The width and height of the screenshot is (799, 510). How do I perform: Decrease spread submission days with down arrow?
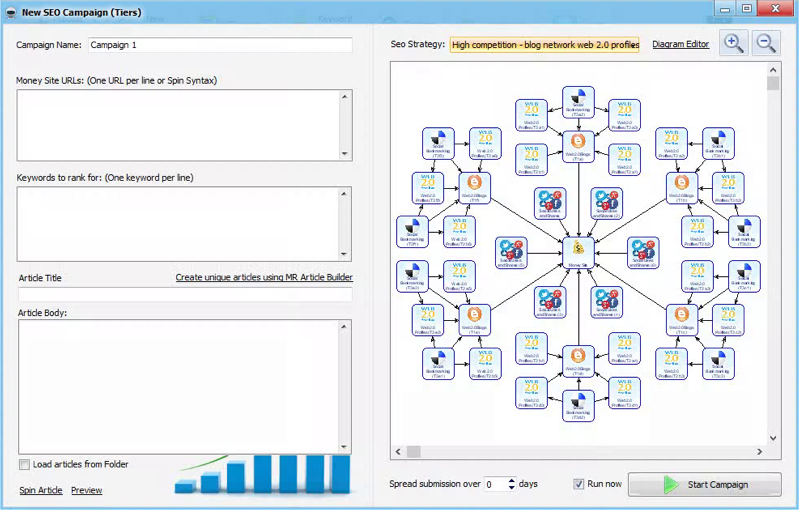(512, 488)
